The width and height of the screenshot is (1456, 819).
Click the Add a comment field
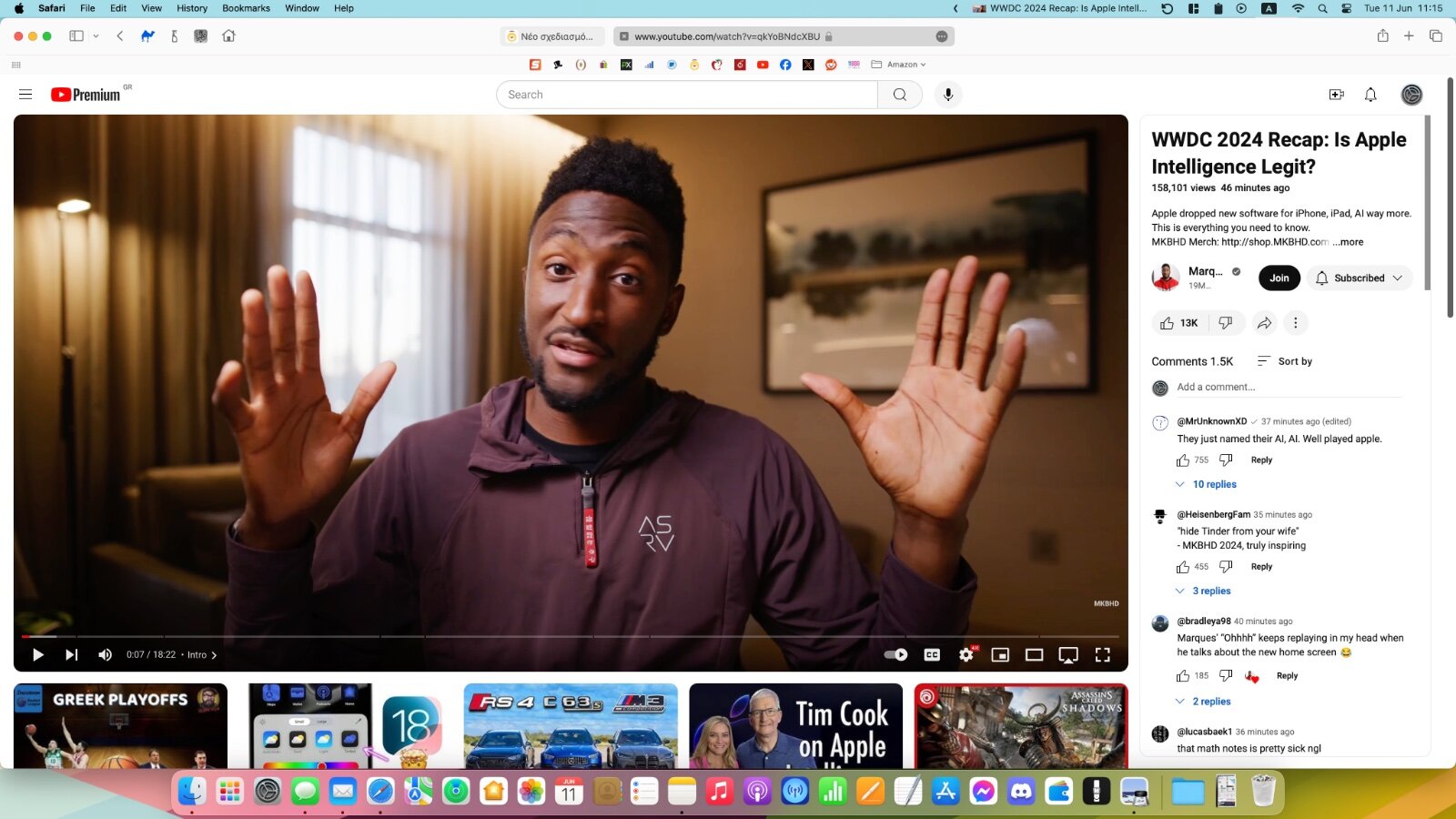click(x=1289, y=388)
